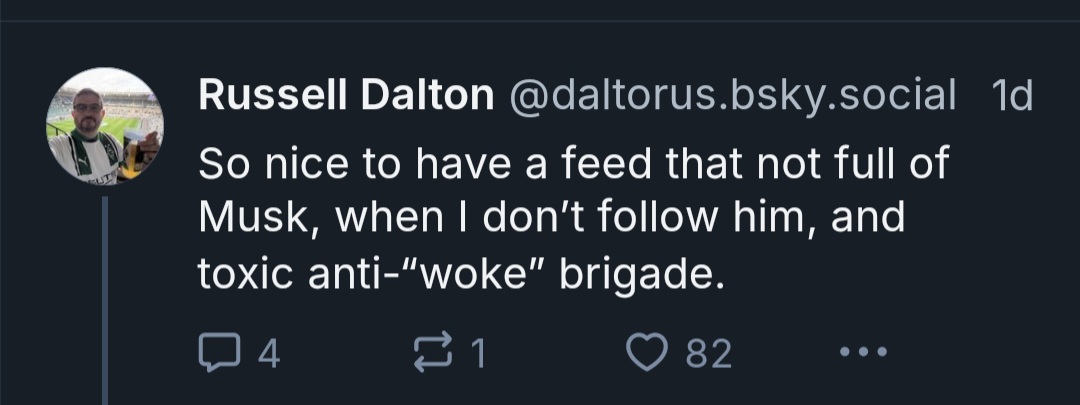Click the line "toxic anti-woke brigade."
The image size is (1080, 405).
tap(460, 273)
